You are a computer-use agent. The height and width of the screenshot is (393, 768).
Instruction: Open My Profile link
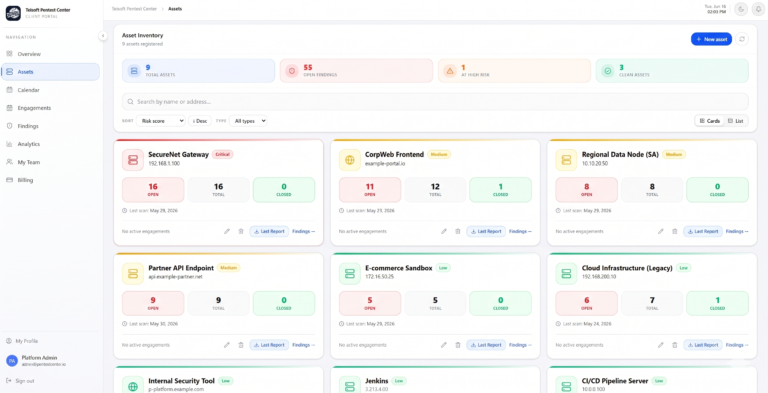click(22, 341)
